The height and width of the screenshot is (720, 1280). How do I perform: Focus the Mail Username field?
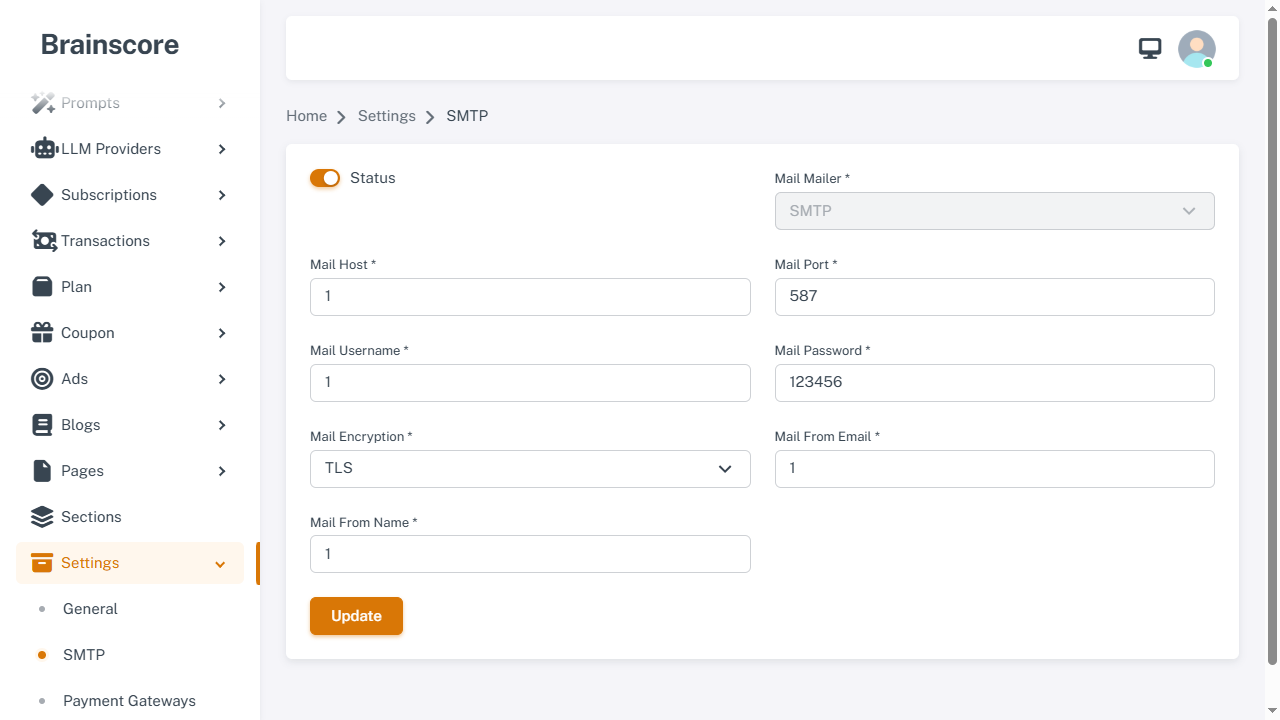tap(530, 383)
